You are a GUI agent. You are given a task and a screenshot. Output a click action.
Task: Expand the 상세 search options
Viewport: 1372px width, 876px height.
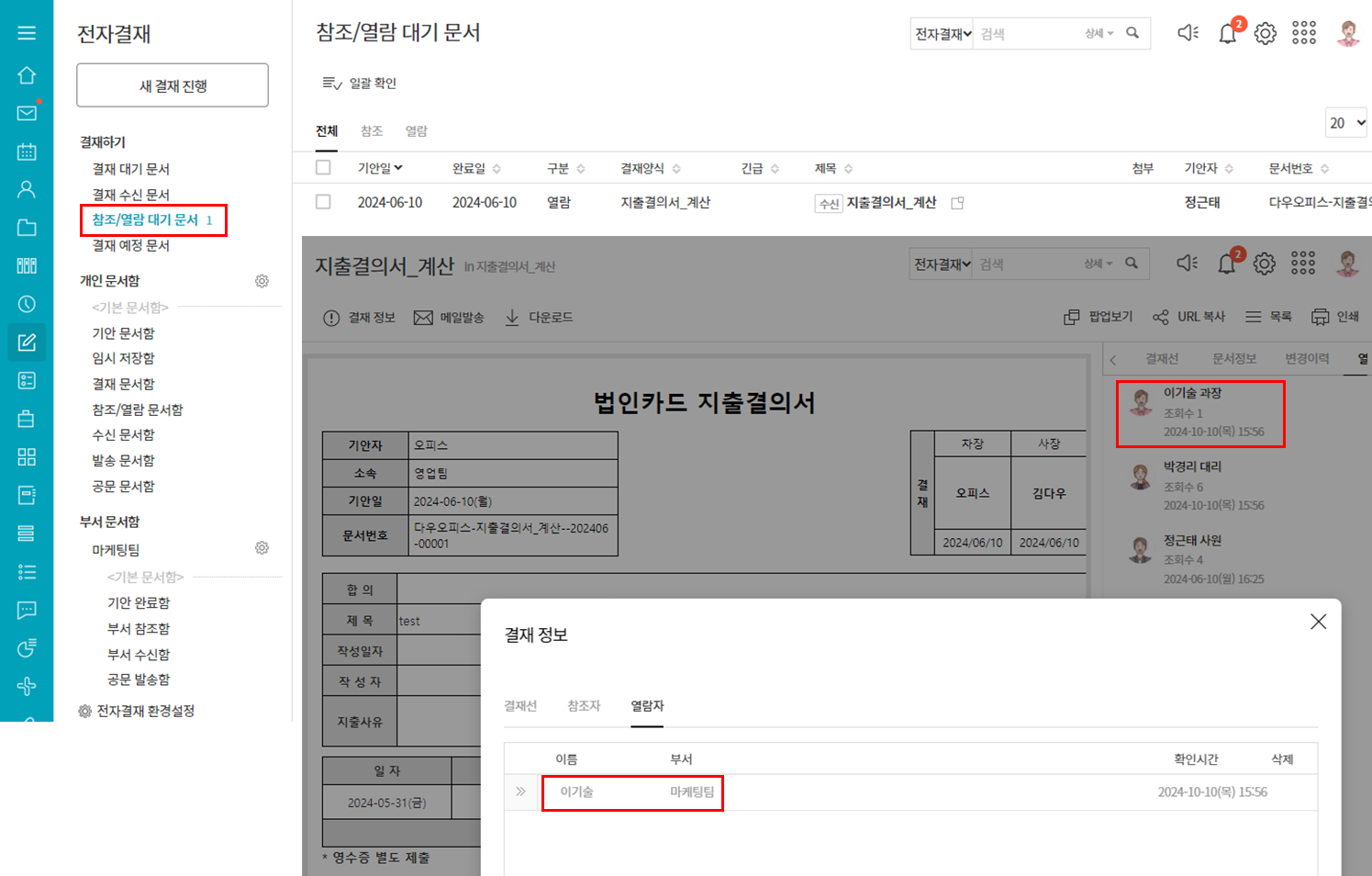[x=1099, y=34]
